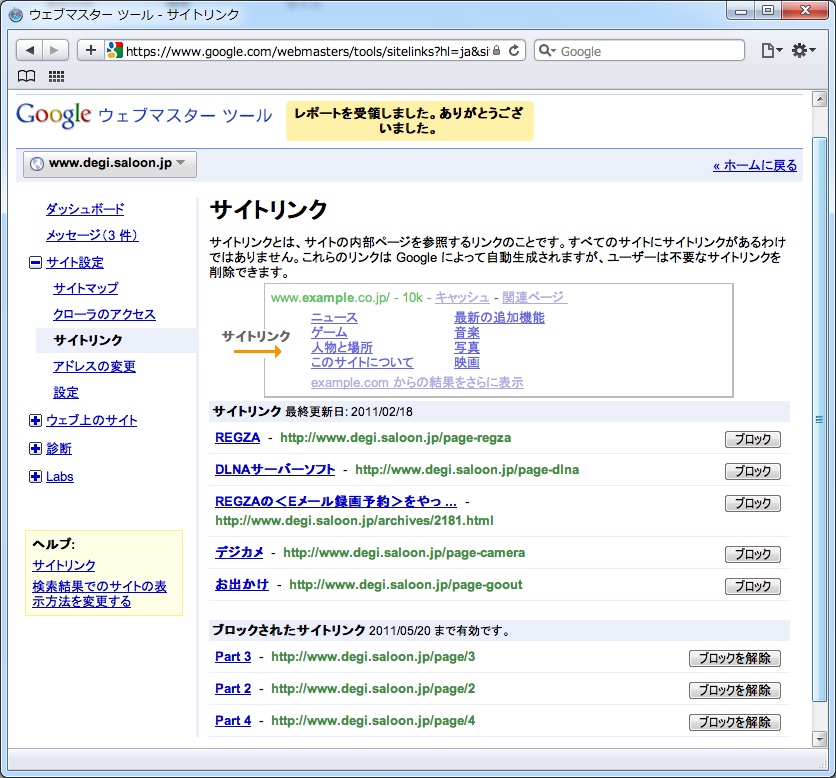
Task: Open 設定 in sidebar
Action: point(66,392)
